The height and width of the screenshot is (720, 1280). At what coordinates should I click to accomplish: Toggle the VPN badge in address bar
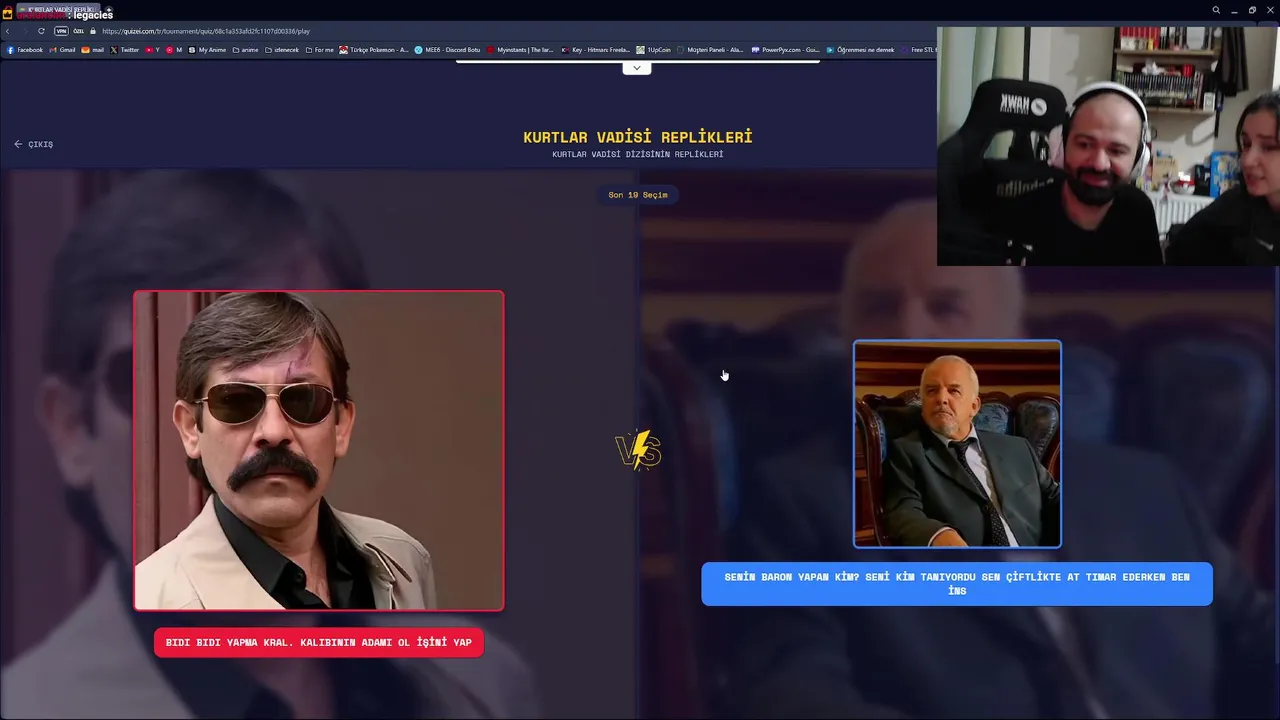click(x=61, y=31)
